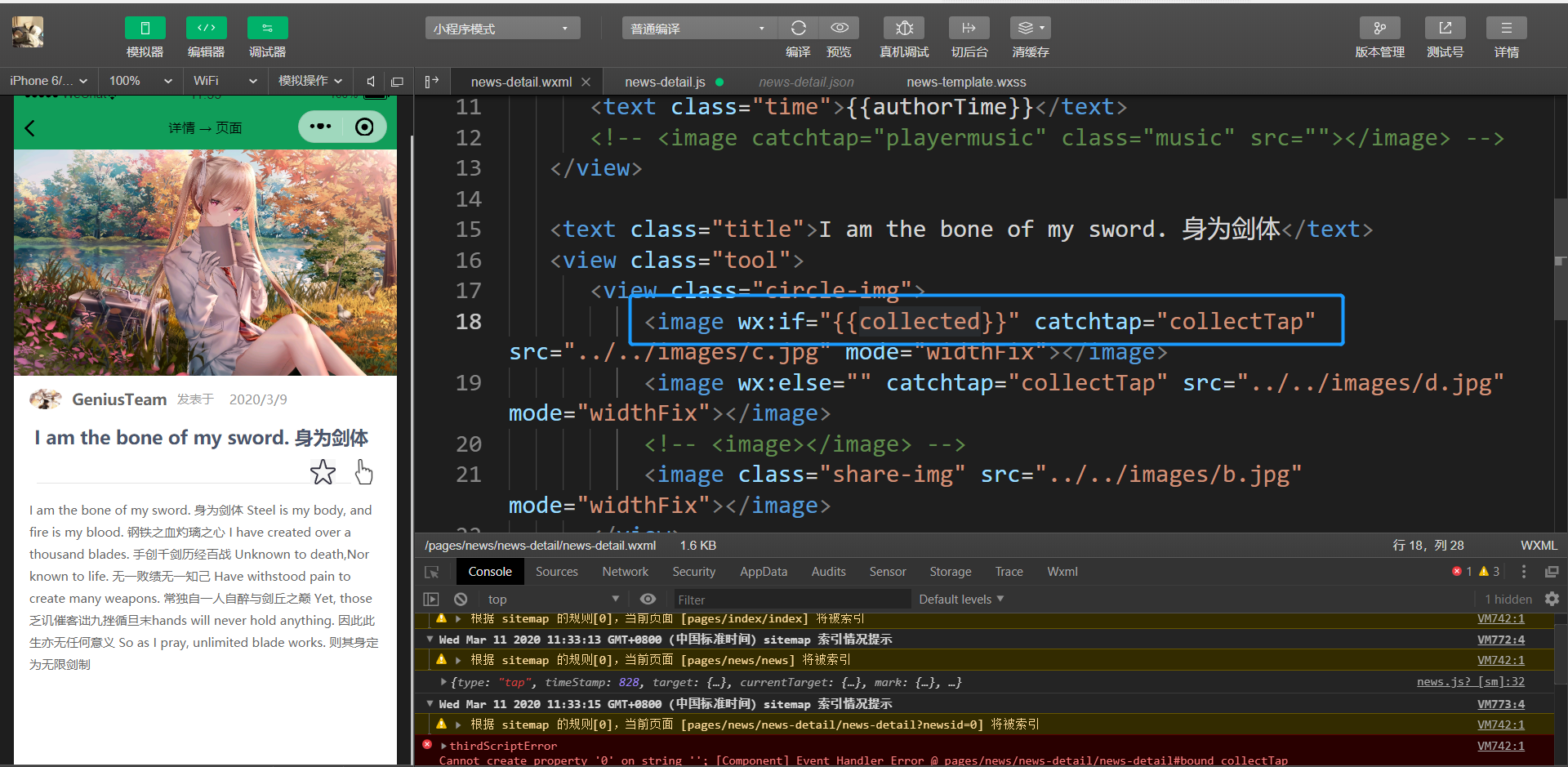This screenshot has height=767, width=1568.
Task: Toggle the 调试器 debugger panel
Action: click(267, 28)
